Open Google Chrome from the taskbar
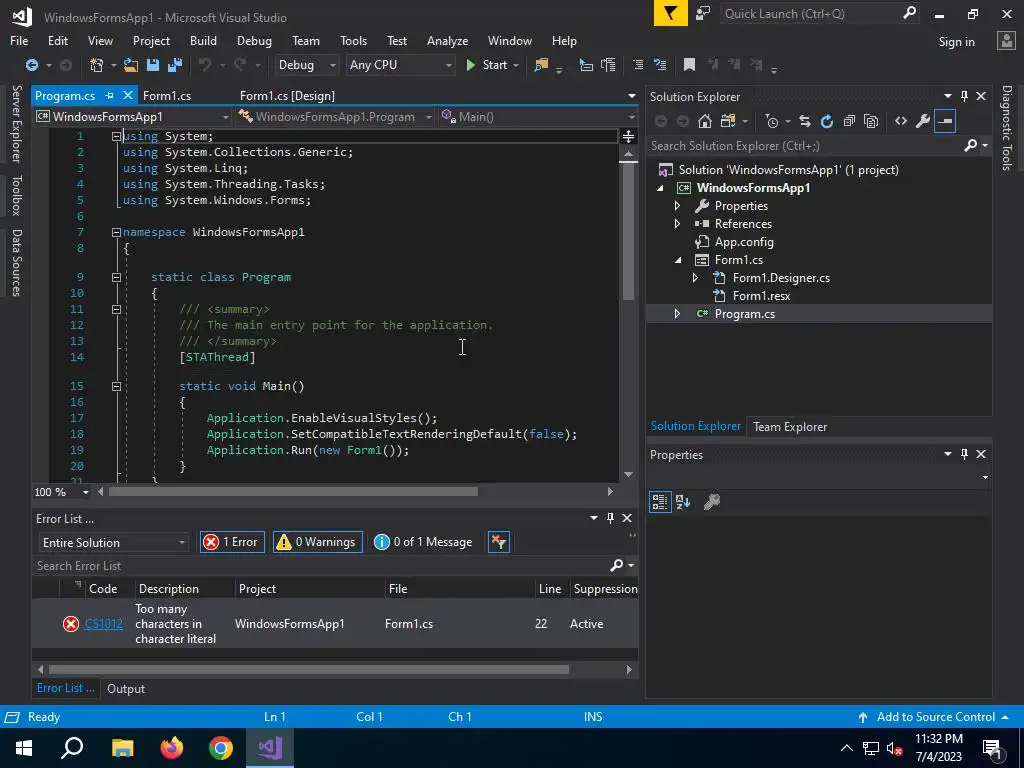 coord(221,748)
